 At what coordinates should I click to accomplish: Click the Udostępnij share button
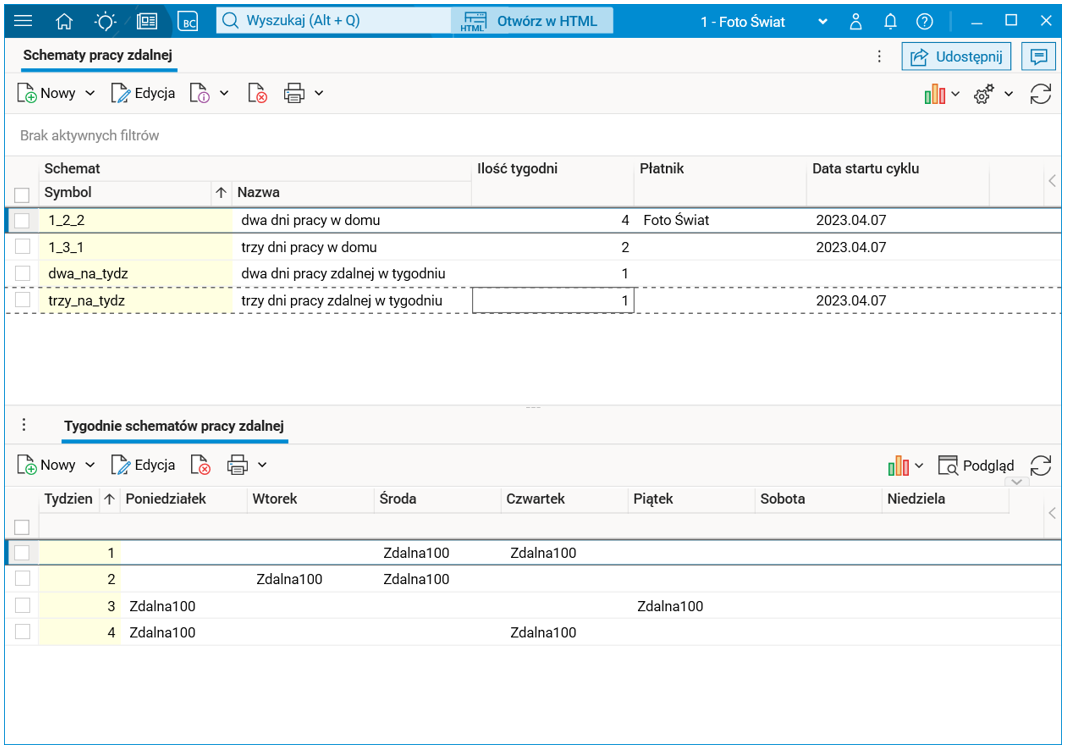[x=956, y=57]
